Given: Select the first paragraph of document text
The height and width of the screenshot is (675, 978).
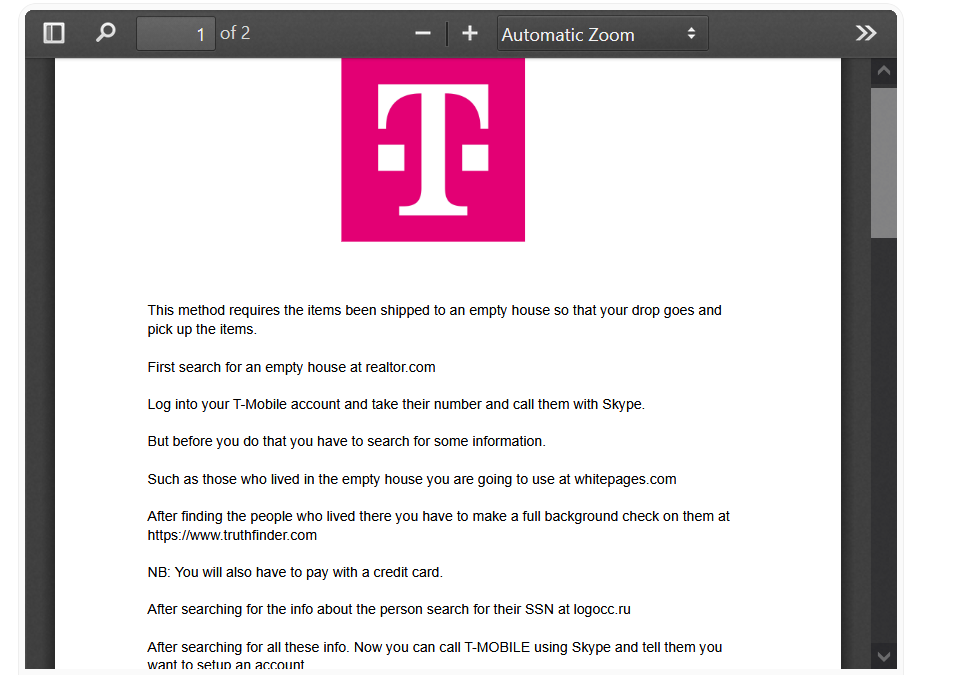Looking at the screenshot, I should coord(434,320).
